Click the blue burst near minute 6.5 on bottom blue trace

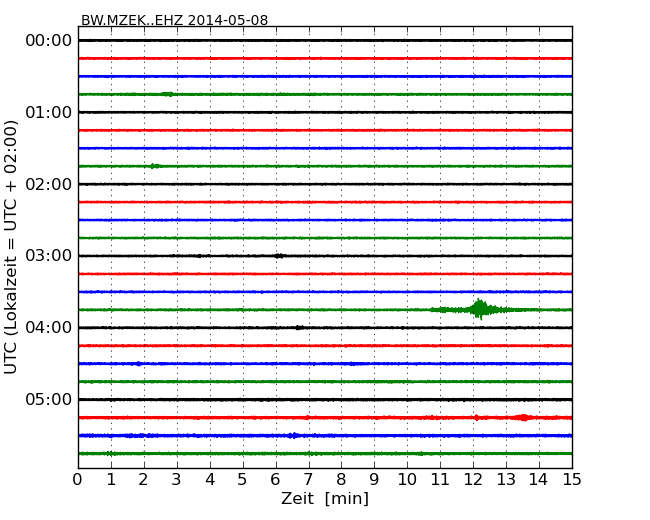tap(292, 435)
